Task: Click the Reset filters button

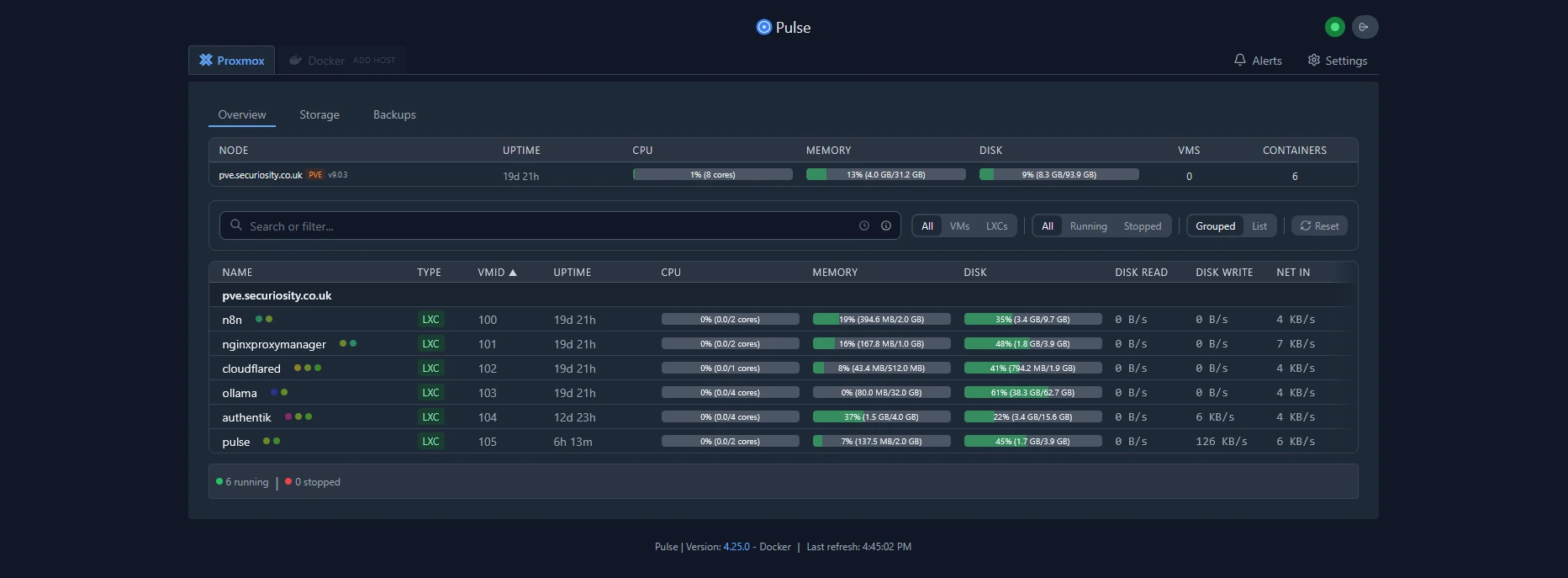Action: tap(1319, 226)
